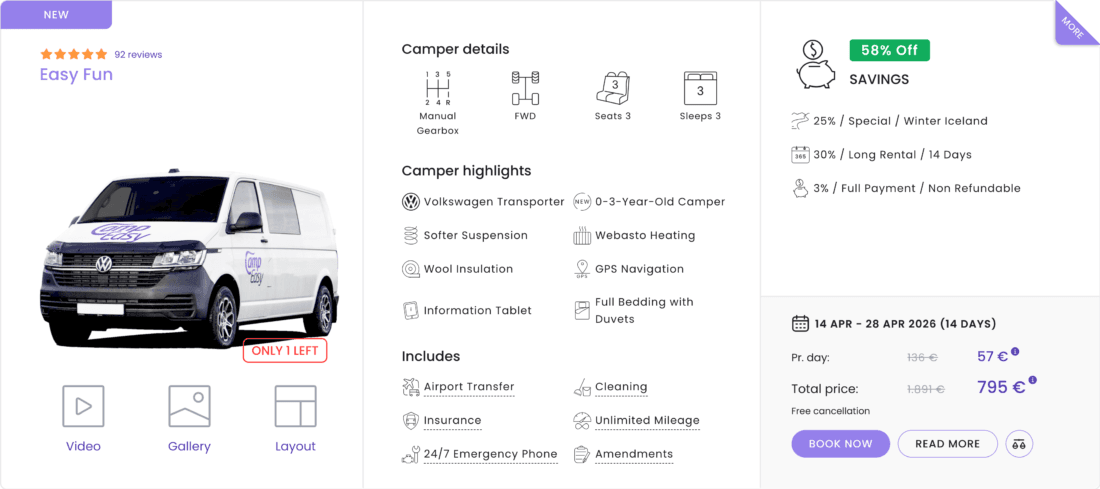Click BOOK NOW button
The image size is (1100, 489).
pos(840,444)
